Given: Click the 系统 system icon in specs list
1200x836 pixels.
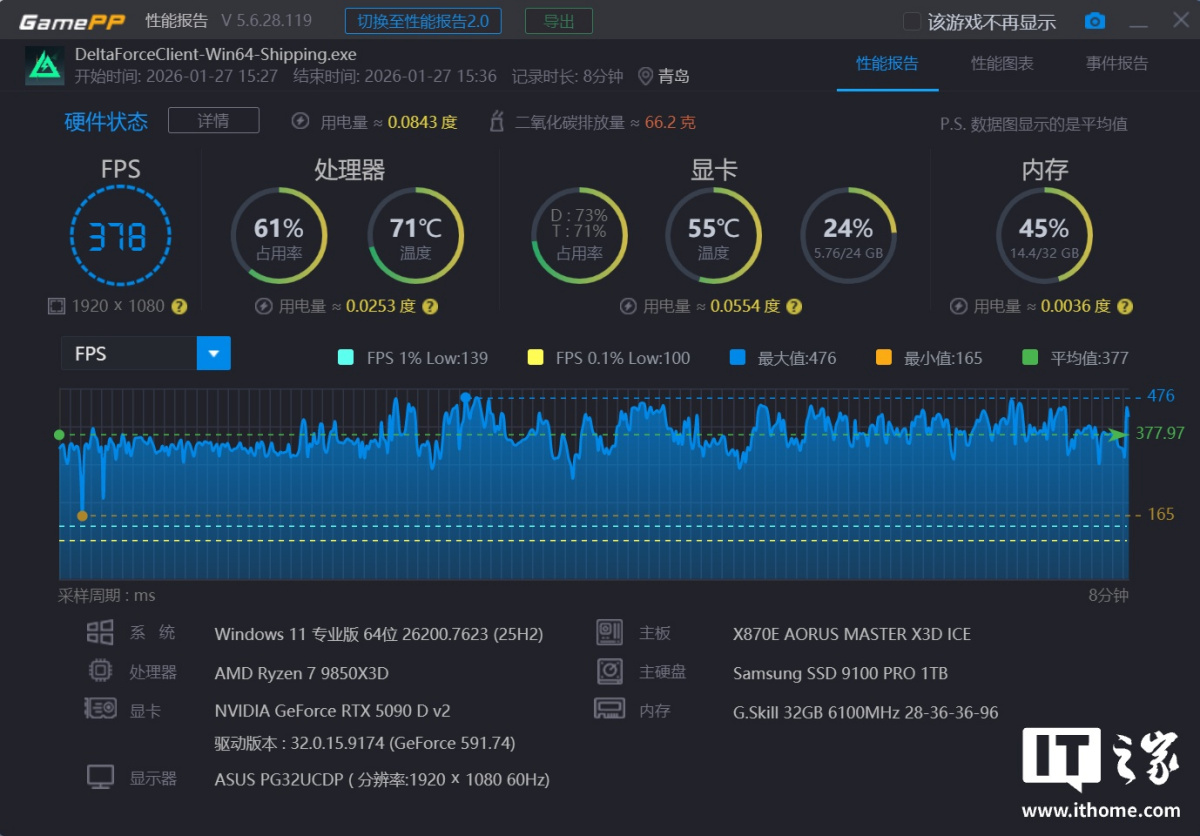Looking at the screenshot, I should point(99,632).
